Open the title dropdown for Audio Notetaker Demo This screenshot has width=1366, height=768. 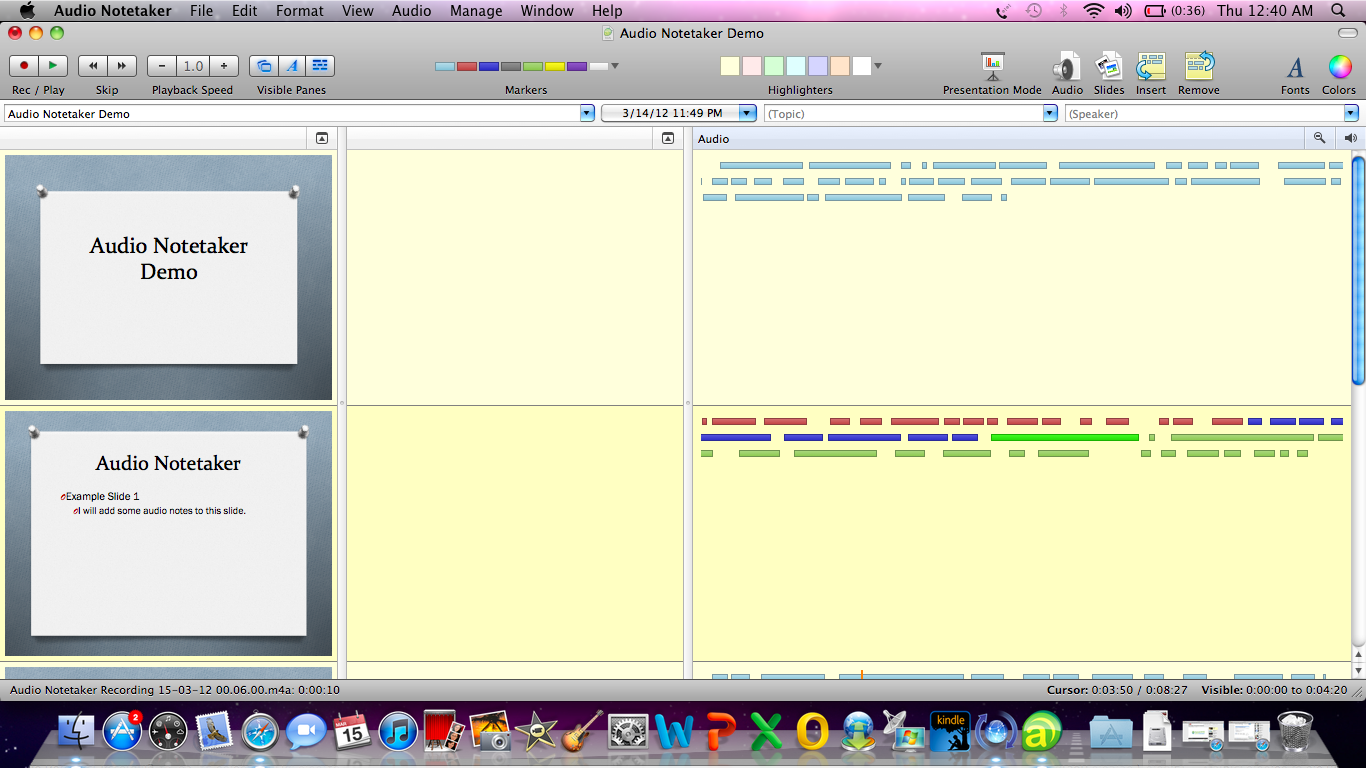[x=587, y=114]
